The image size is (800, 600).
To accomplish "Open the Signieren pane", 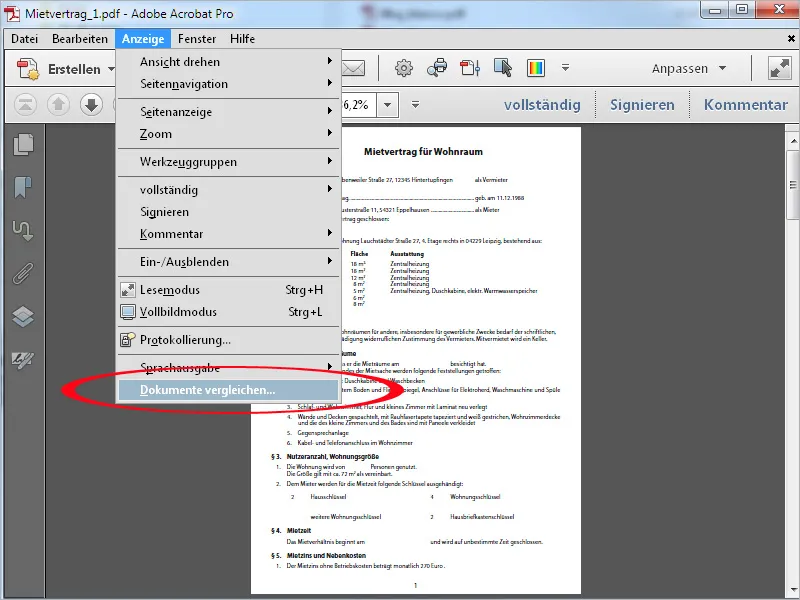I will point(642,105).
